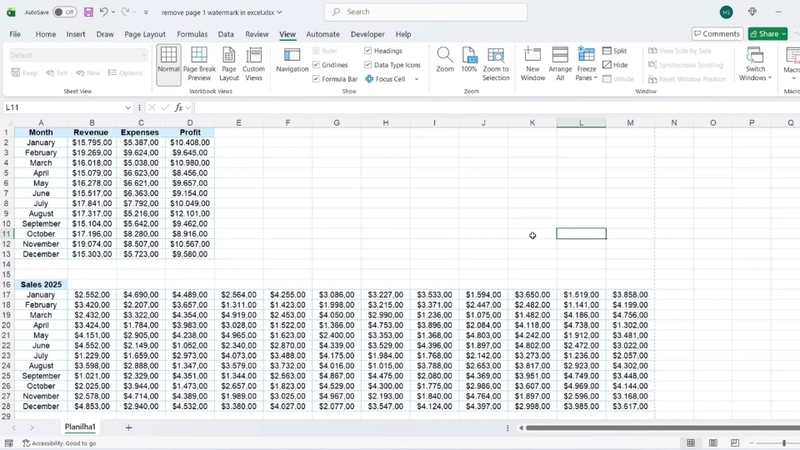Click cell with $12.101,00 profit
The width and height of the screenshot is (800, 450).
[190, 213]
